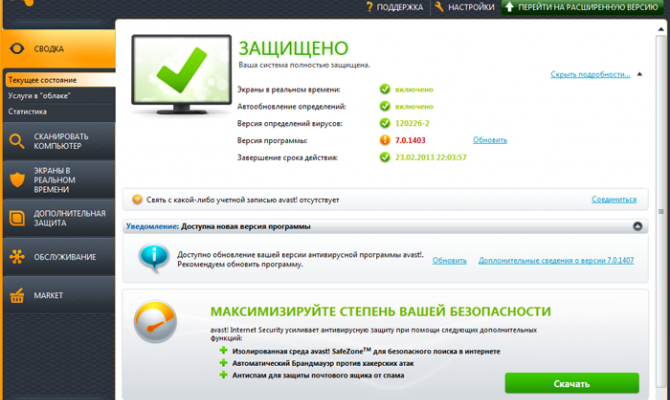
Task: Click the vertical scrollbar thumb
Action: coord(661,212)
